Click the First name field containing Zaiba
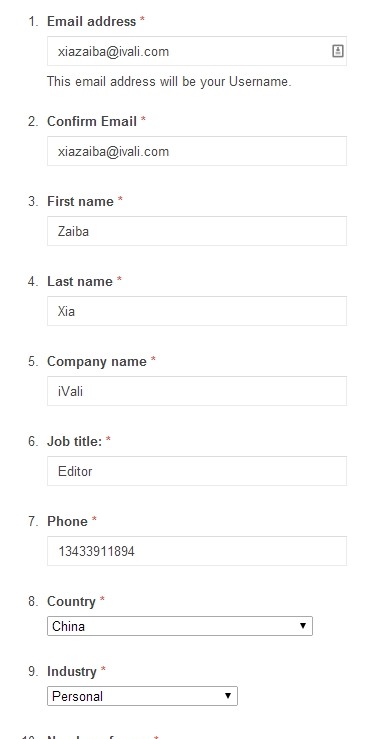 (x=197, y=231)
